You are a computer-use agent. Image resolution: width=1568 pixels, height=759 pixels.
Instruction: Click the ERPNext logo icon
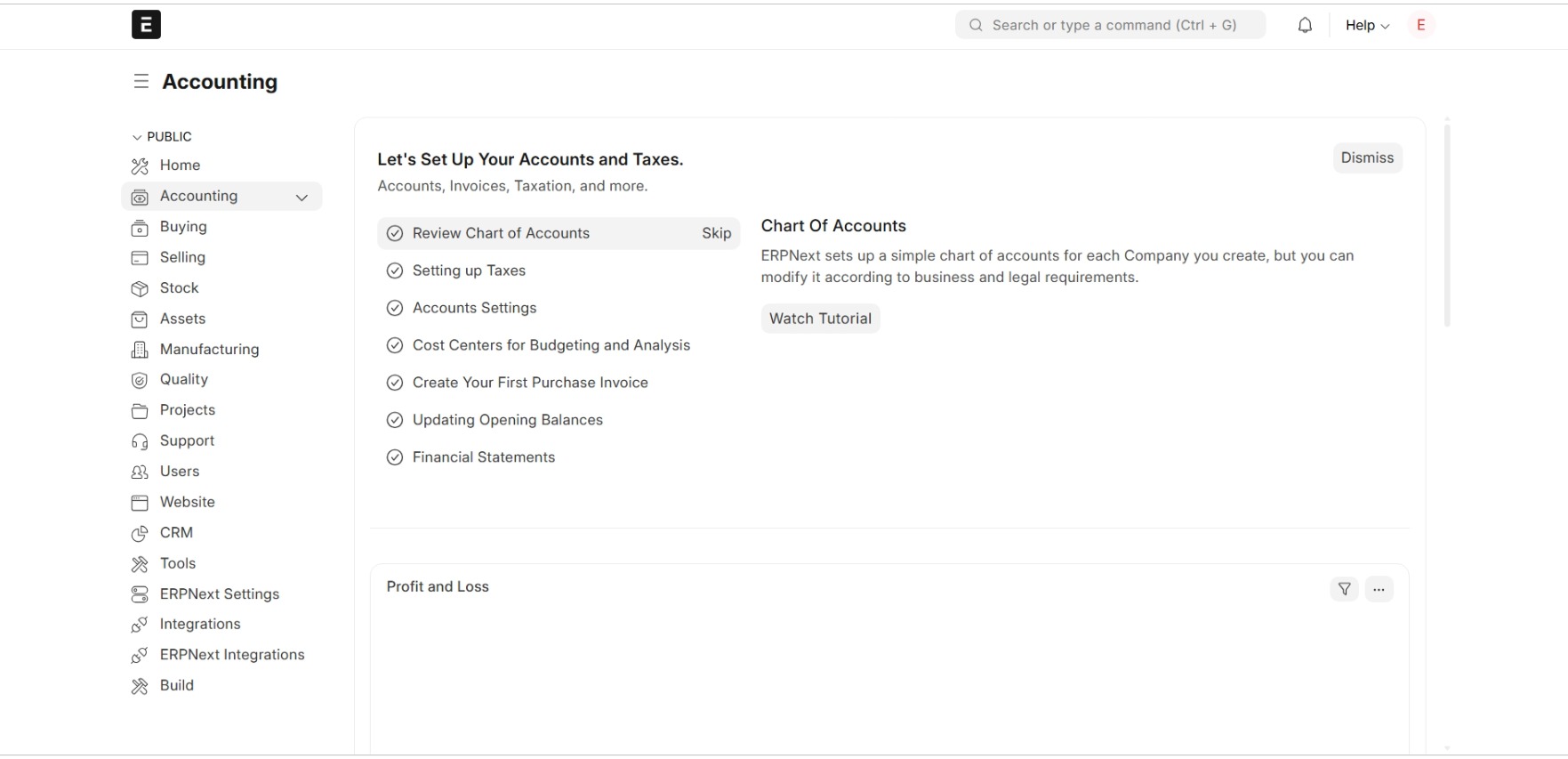[146, 24]
